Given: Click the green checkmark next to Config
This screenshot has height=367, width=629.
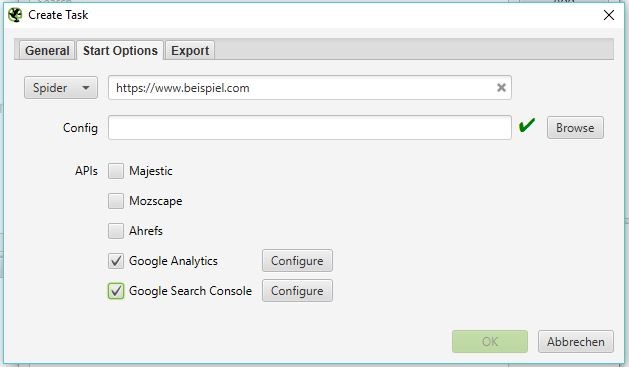Looking at the screenshot, I should point(527,125).
